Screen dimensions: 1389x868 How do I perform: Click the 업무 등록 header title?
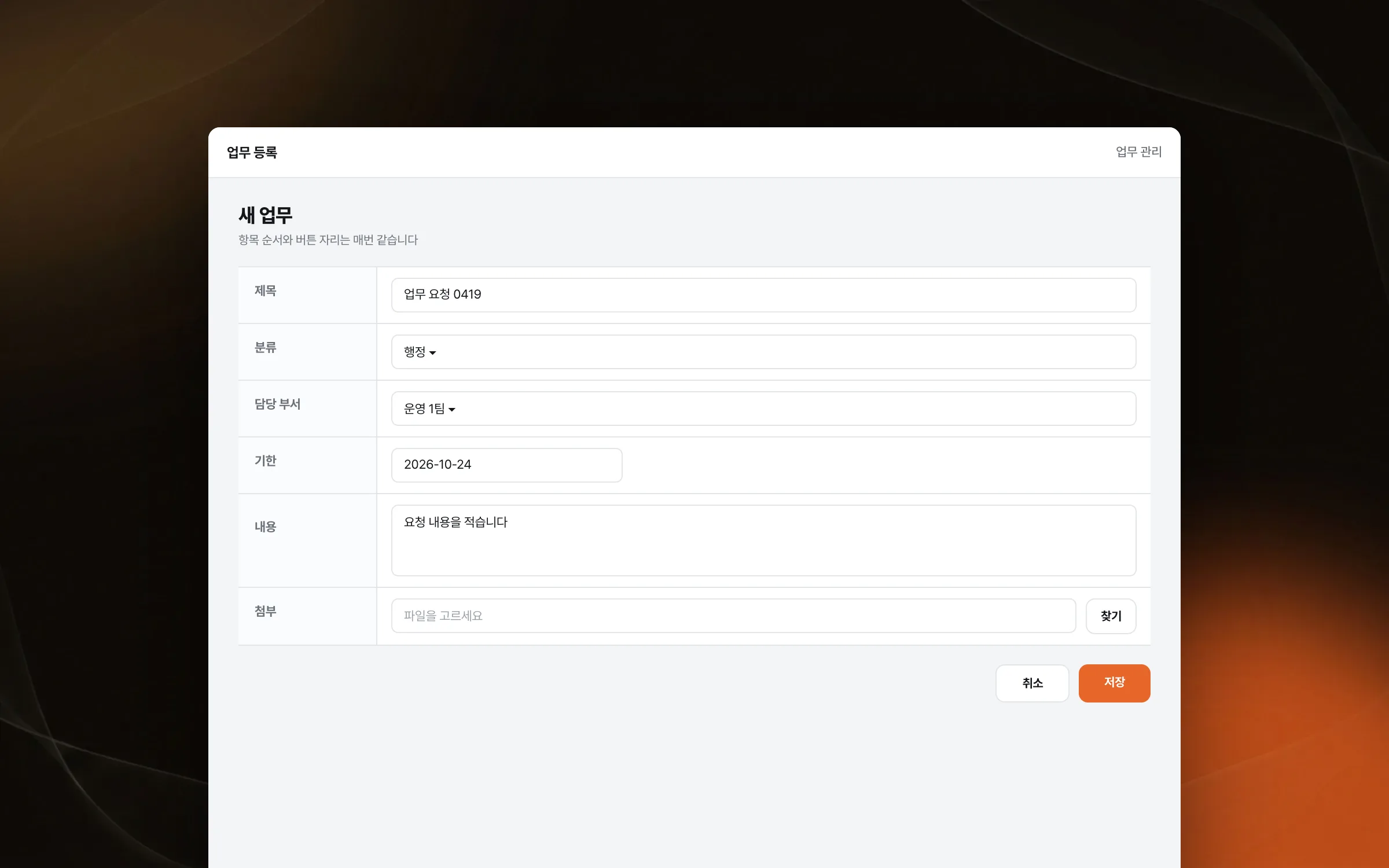(252, 152)
